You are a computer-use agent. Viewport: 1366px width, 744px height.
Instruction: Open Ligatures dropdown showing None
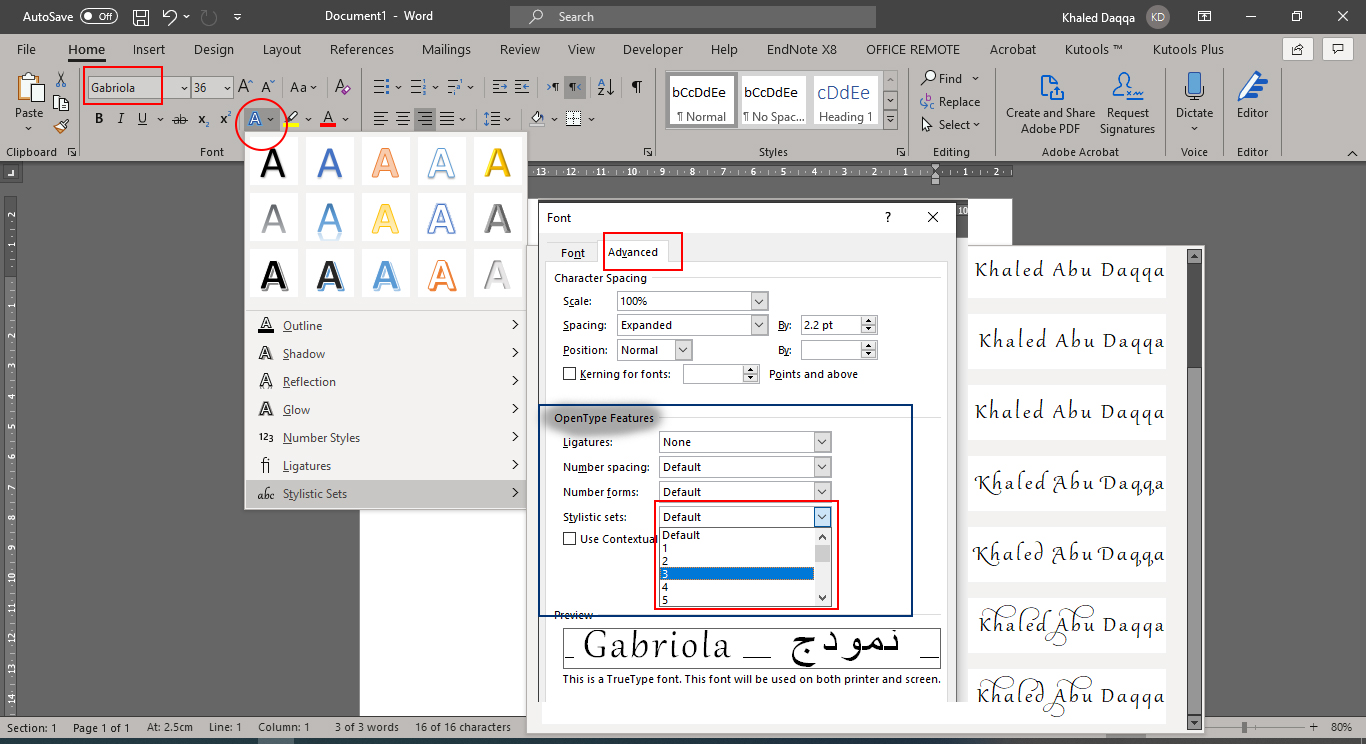pos(822,442)
